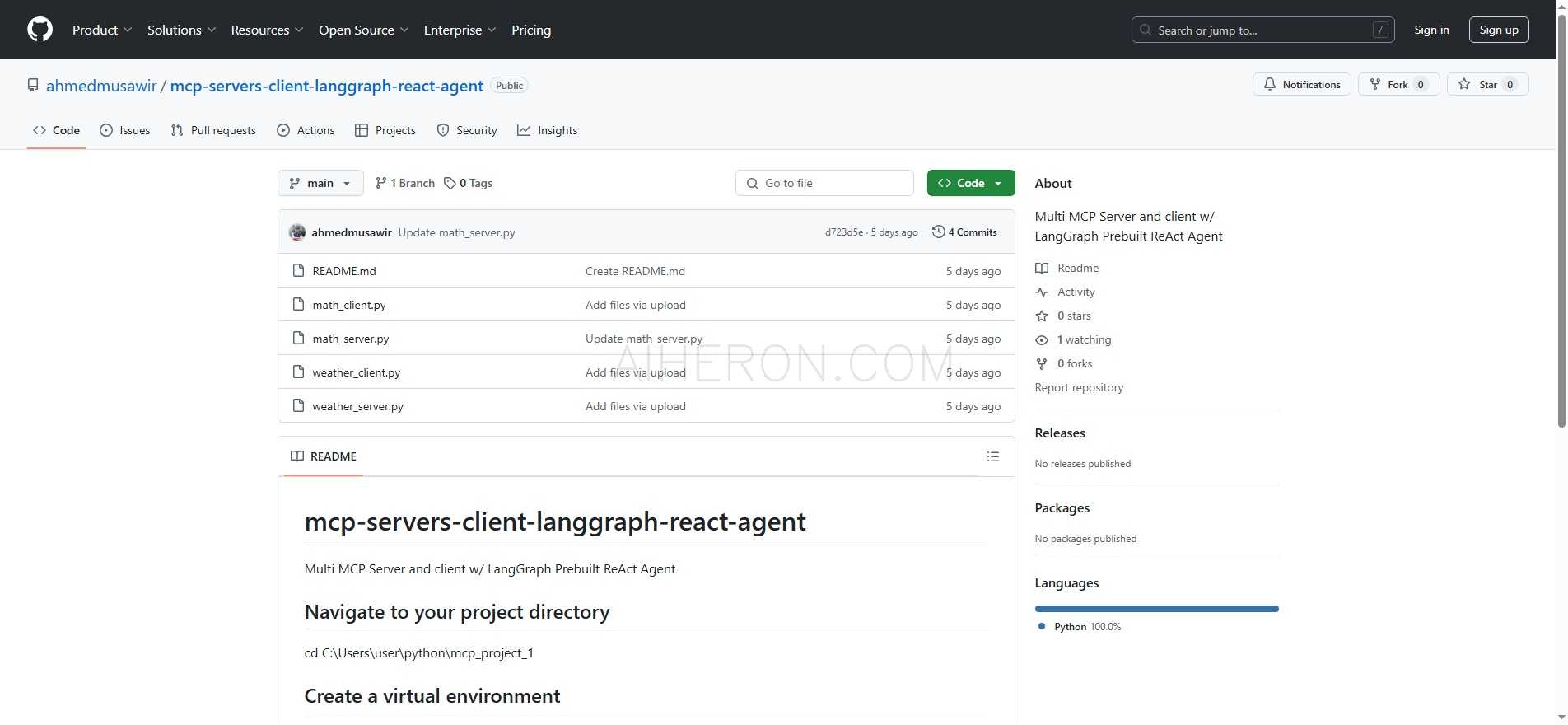Click the Packages heading link
1568x725 pixels.
pos(1062,507)
